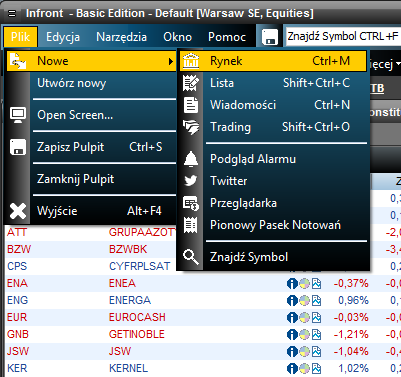Screen dimensions: 401x377
Task: Open pie chart icon in JSW row
Action: pos(304,352)
